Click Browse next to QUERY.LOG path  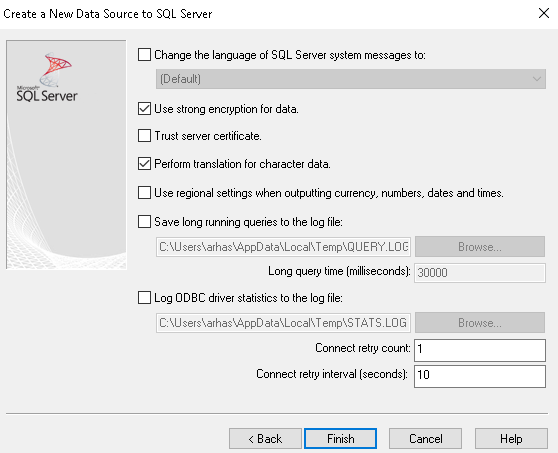(x=480, y=247)
